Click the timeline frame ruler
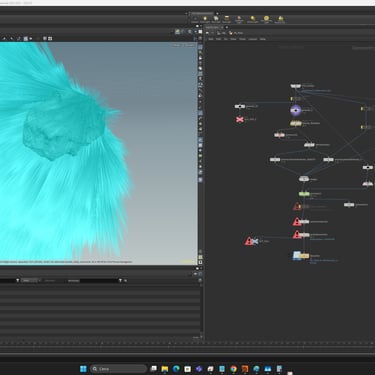Viewport: 375px width, 375px height. click(187, 343)
